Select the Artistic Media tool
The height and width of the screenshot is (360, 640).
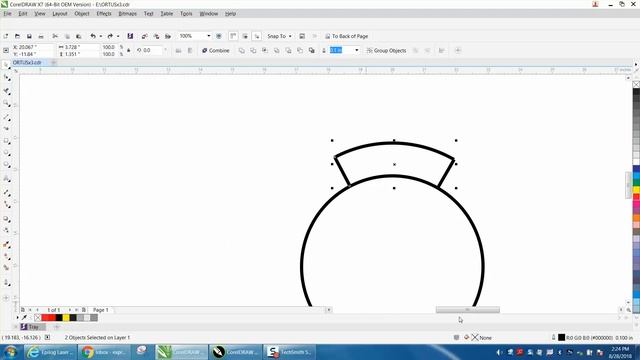tap(7, 129)
